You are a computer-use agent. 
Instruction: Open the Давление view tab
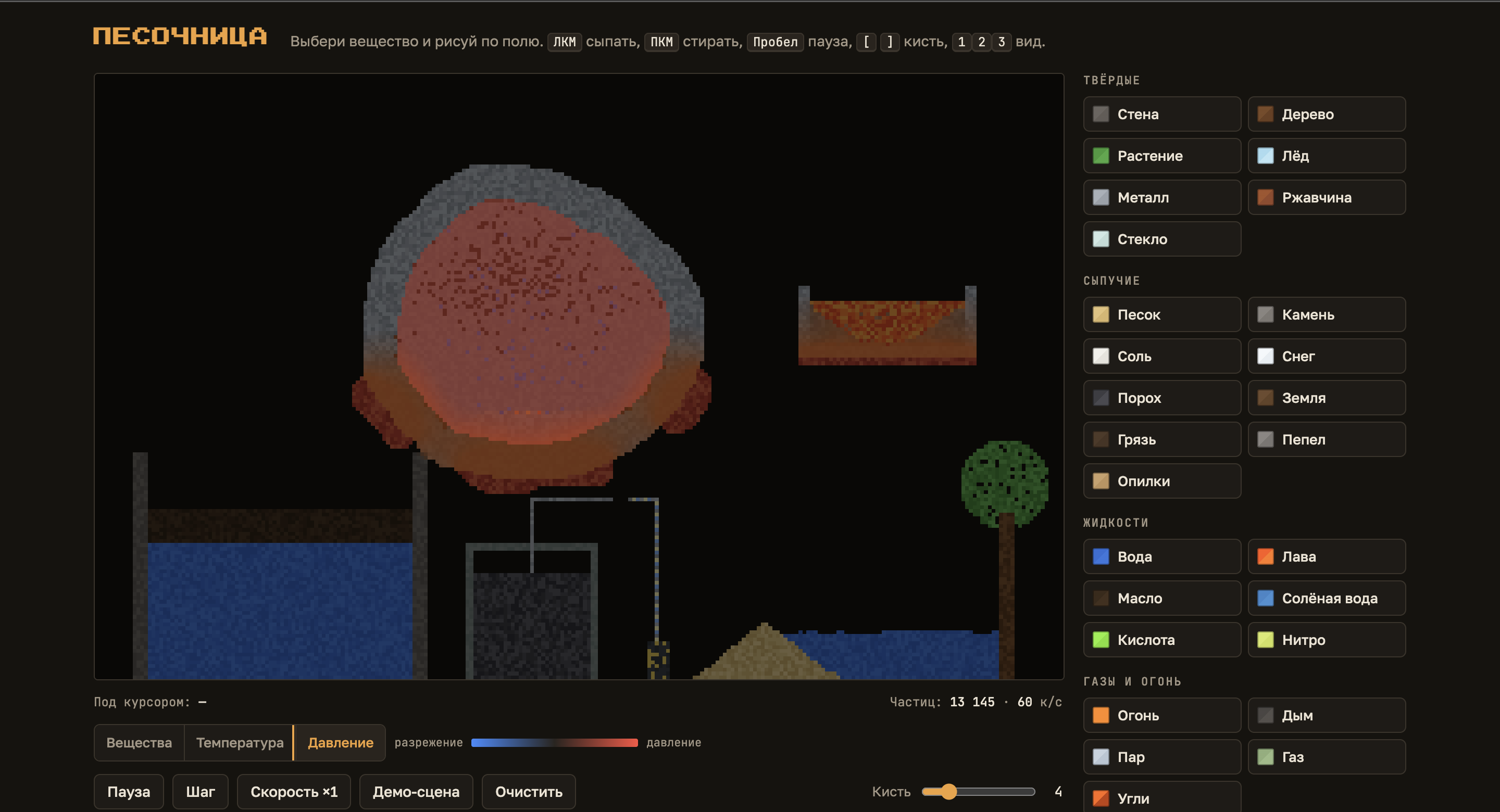340,743
